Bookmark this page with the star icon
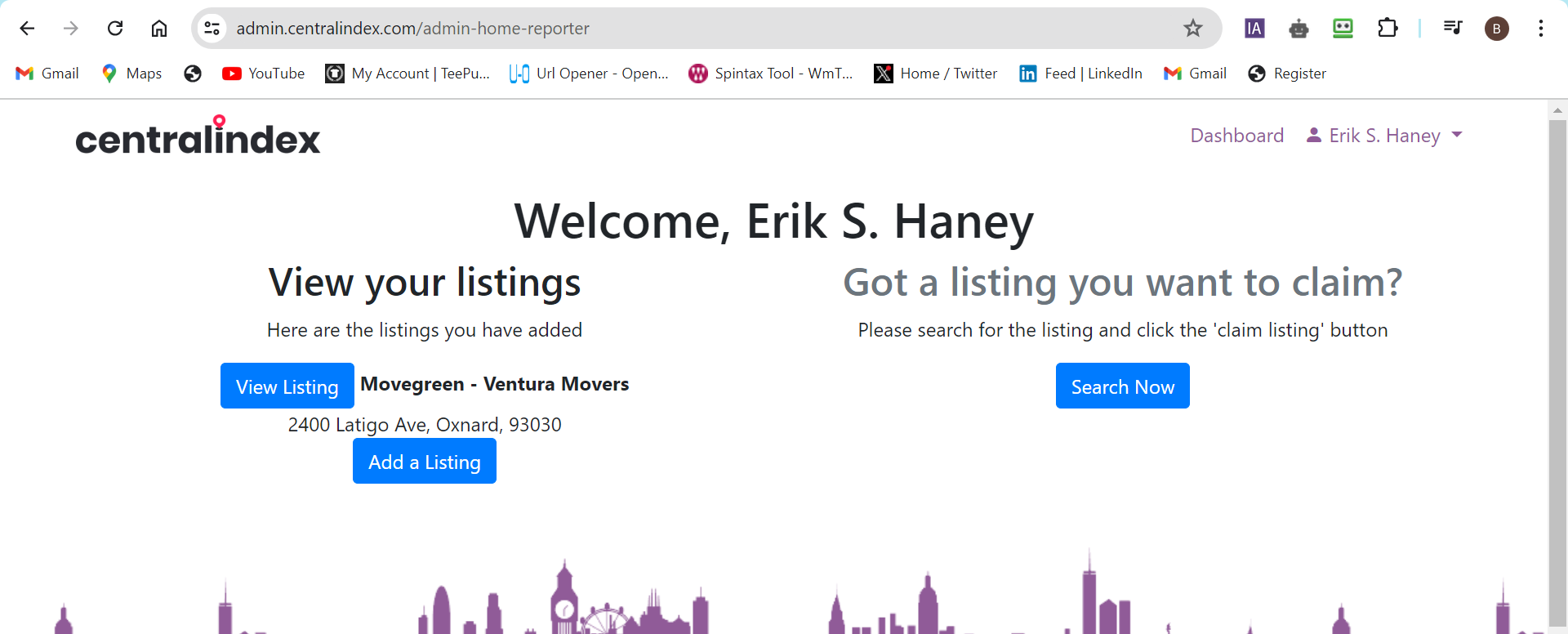This screenshot has height=634, width=1568. [1193, 29]
